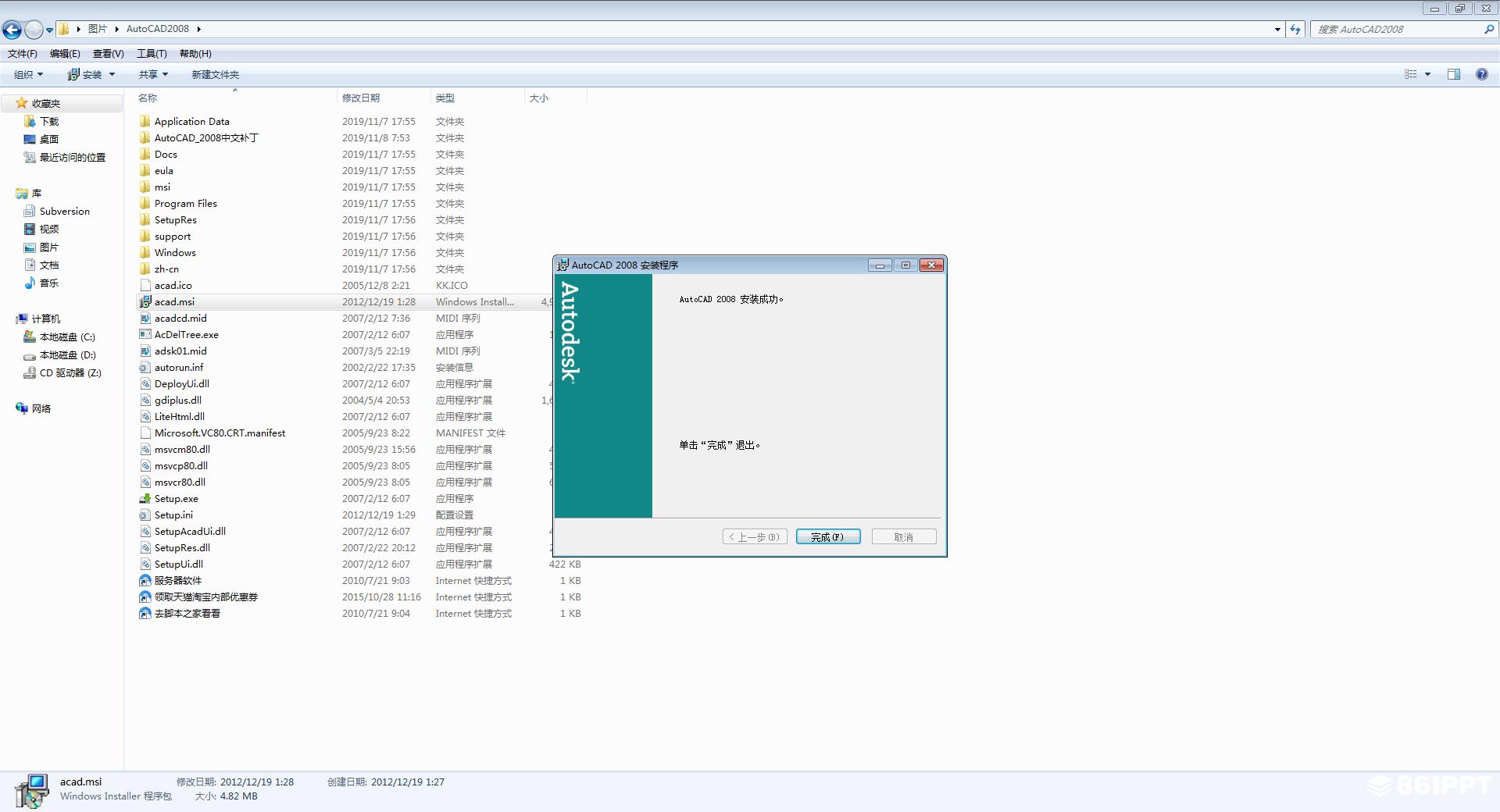Click 完成(F) in AutoCAD installer dialog

click(x=828, y=537)
